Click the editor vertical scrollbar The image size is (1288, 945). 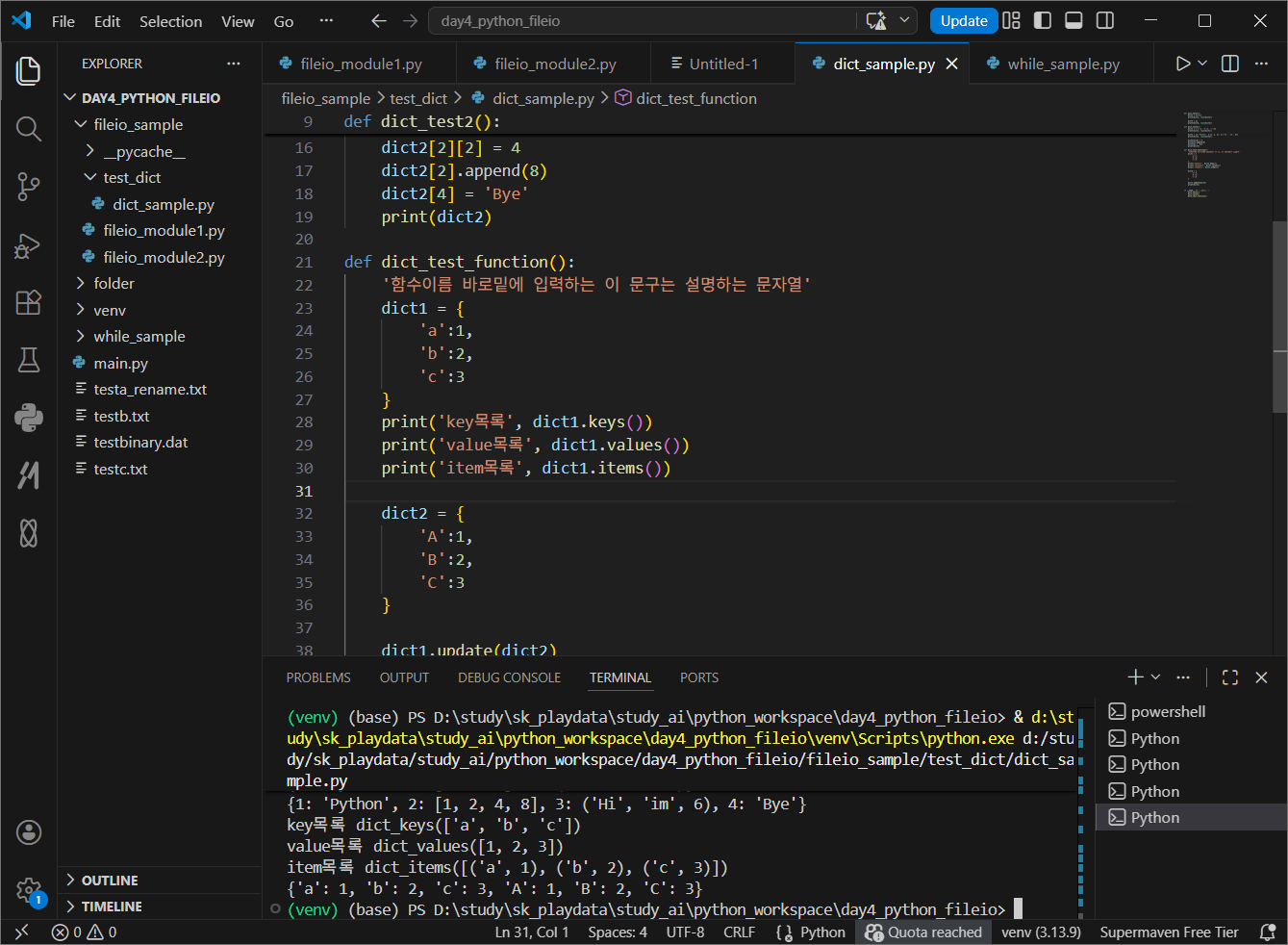[1280, 318]
